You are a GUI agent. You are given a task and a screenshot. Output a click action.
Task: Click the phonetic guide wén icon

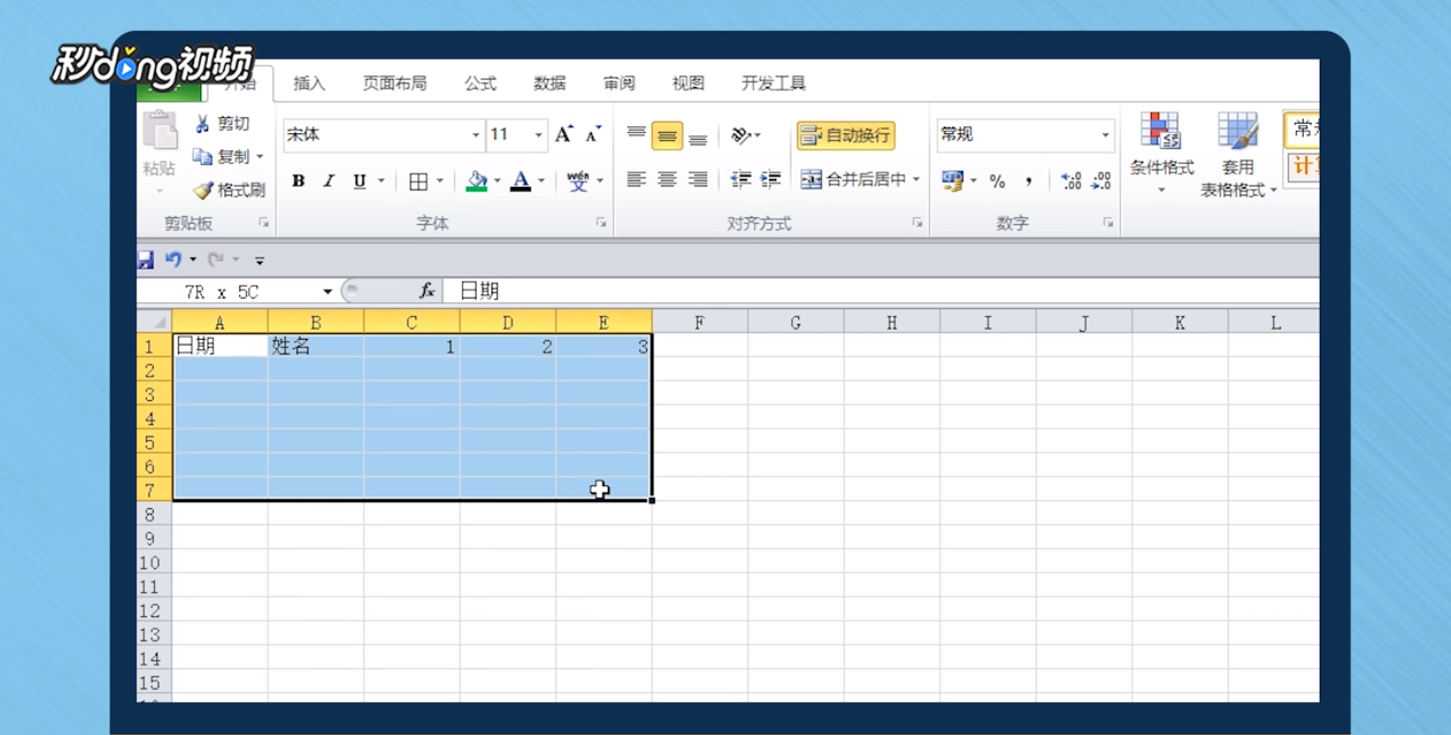pos(578,181)
